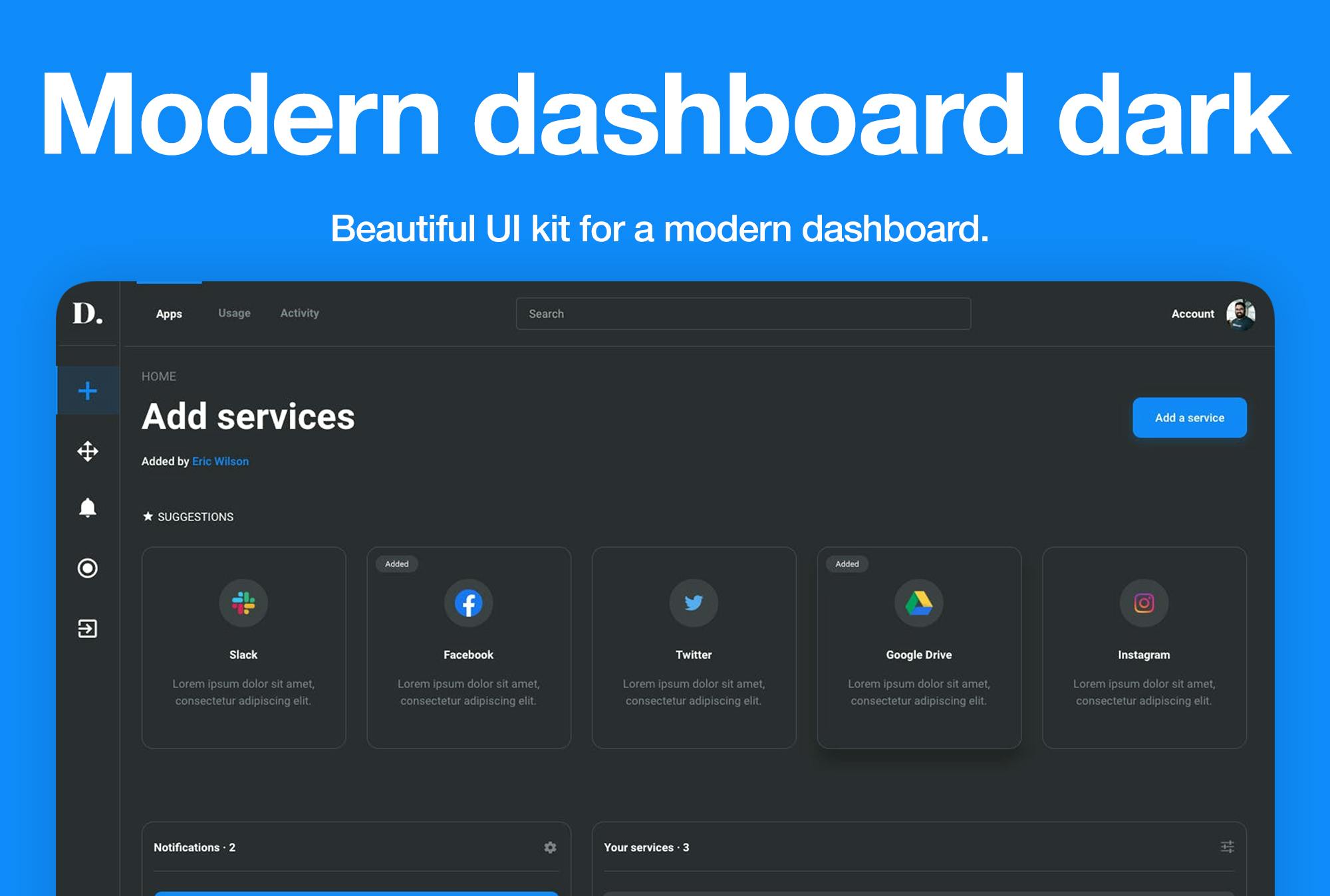This screenshot has height=896, width=1330.
Task: Click the Google Drive logo icon
Action: click(x=919, y=603)
